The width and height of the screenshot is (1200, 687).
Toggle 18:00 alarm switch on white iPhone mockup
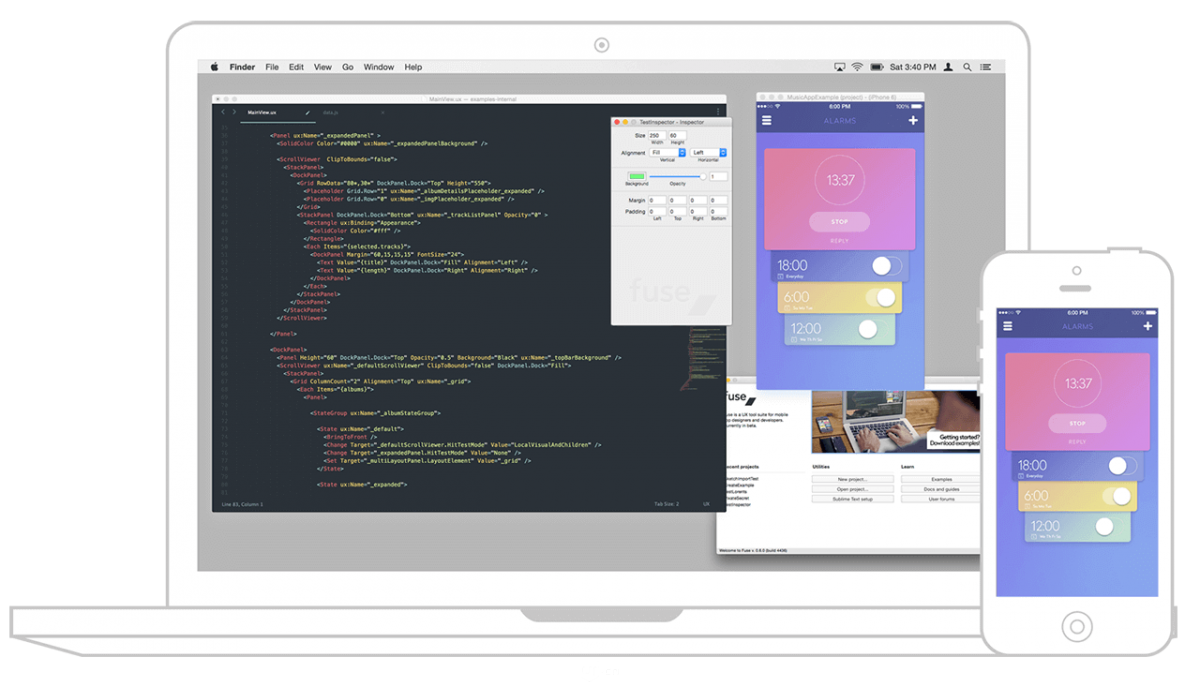pyautogui.click(x=1123, y=466)
